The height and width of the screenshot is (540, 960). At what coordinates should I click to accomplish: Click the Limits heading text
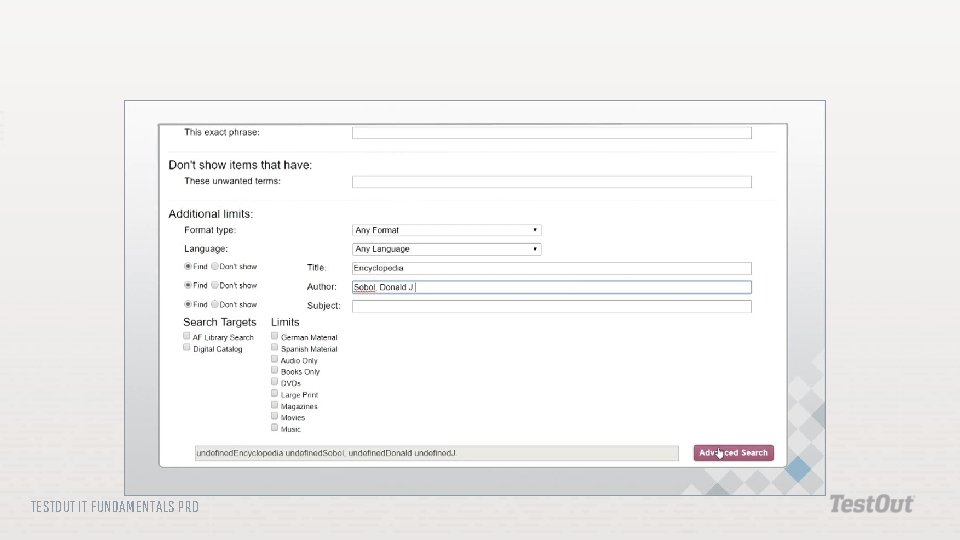point(285,322)
